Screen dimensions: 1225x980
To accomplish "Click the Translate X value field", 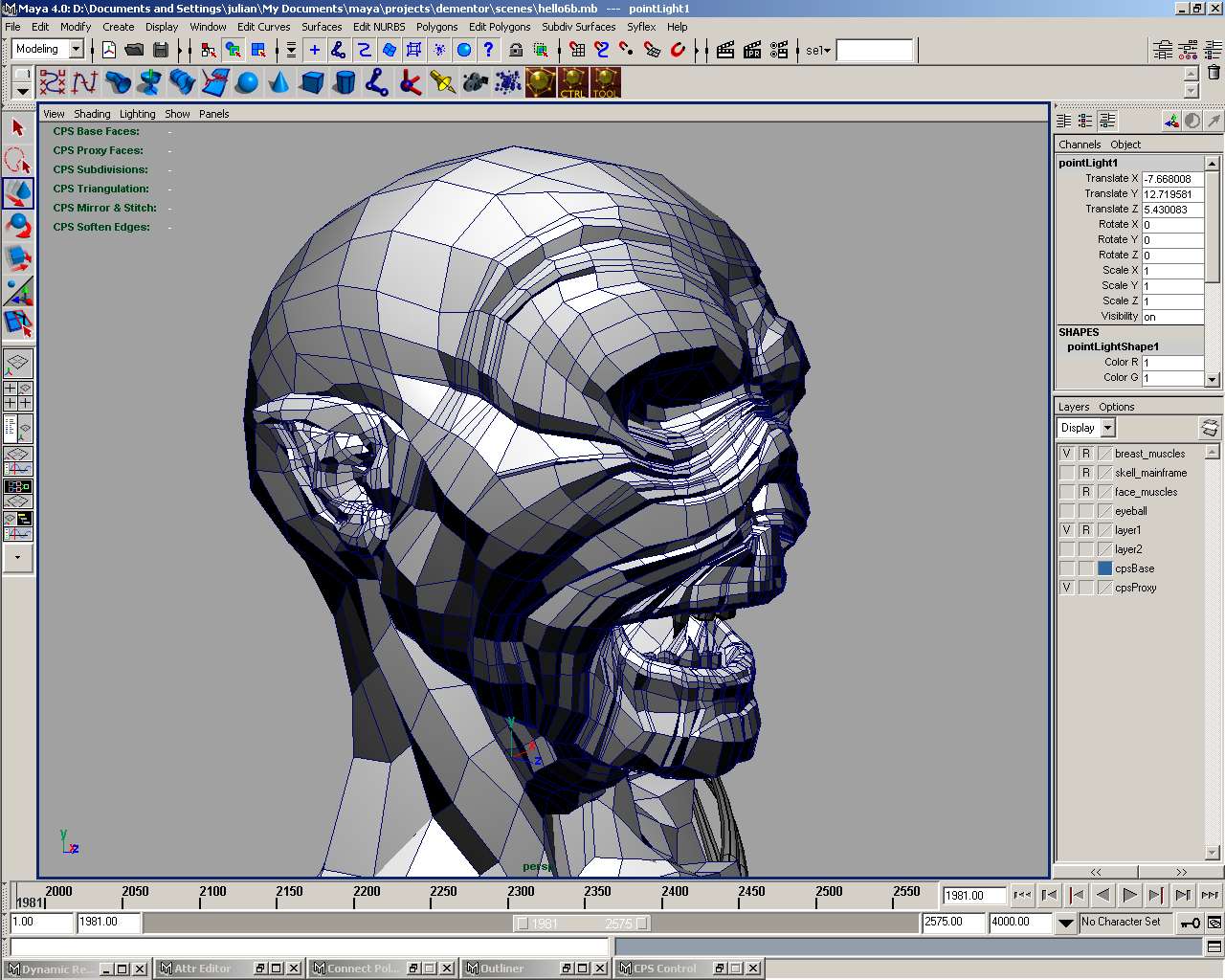I will coord(1171,179).
